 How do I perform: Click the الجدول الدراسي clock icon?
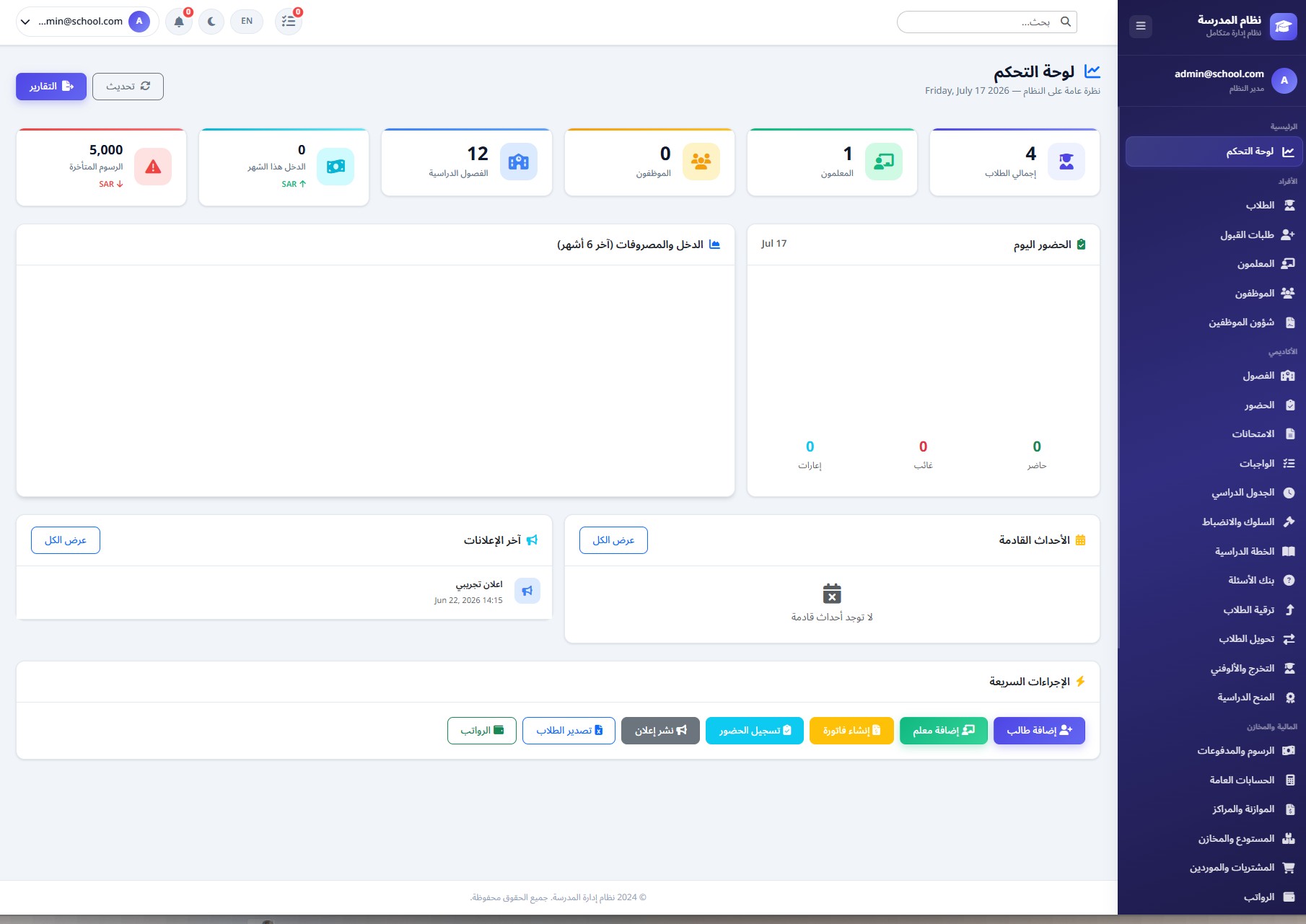coord(1289,493)
